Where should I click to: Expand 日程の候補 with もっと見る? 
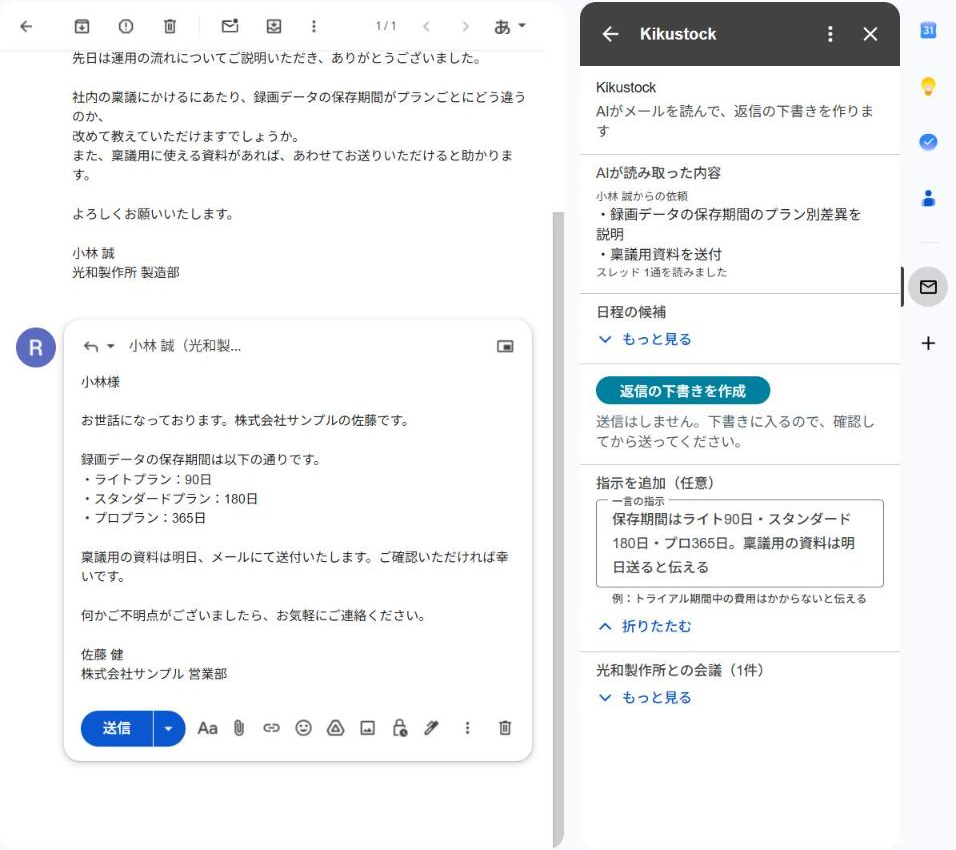tap(645, 339)
